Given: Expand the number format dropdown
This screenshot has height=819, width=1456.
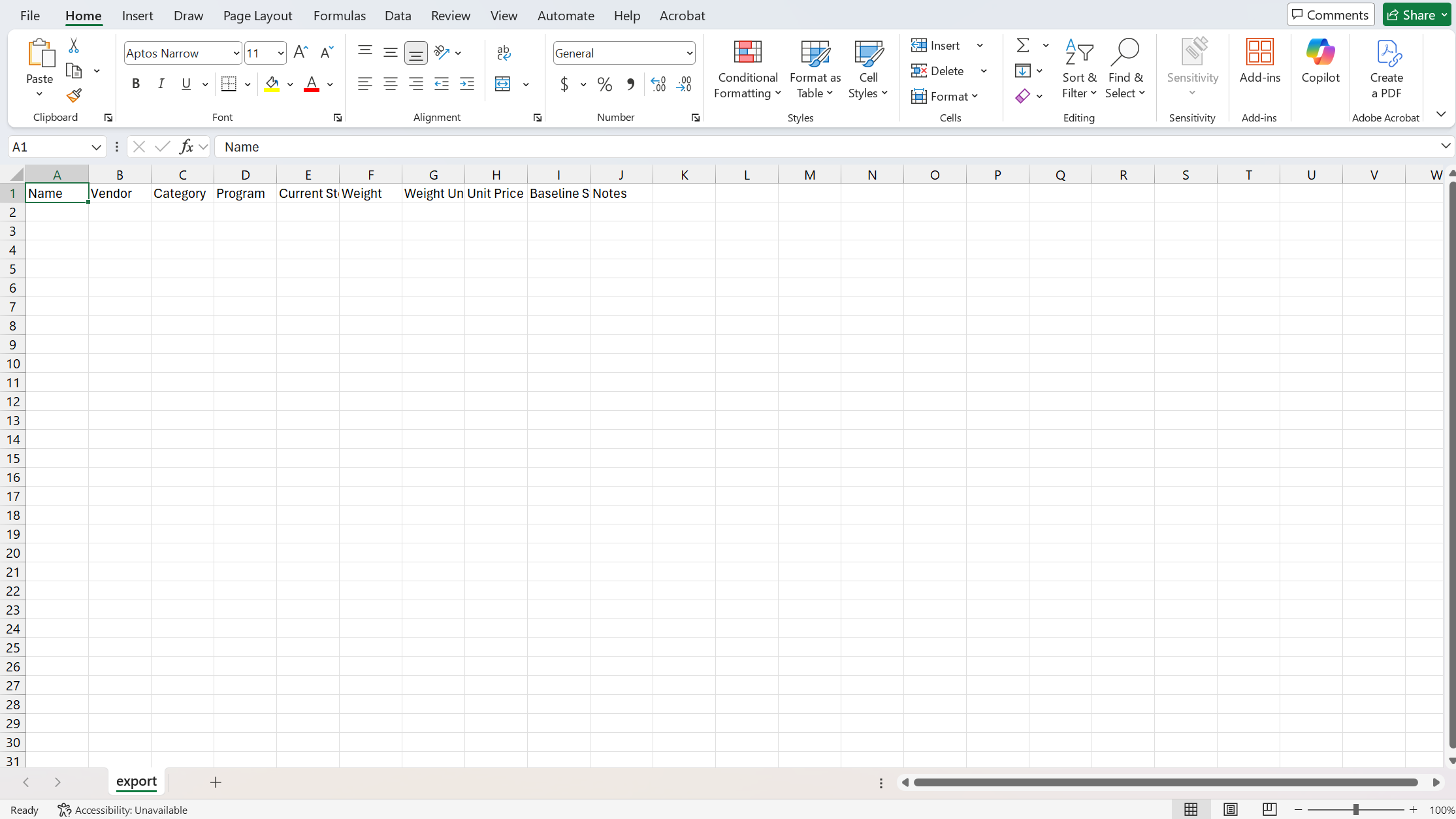Looking at the screenshot, I should click(x=689, y=54).
